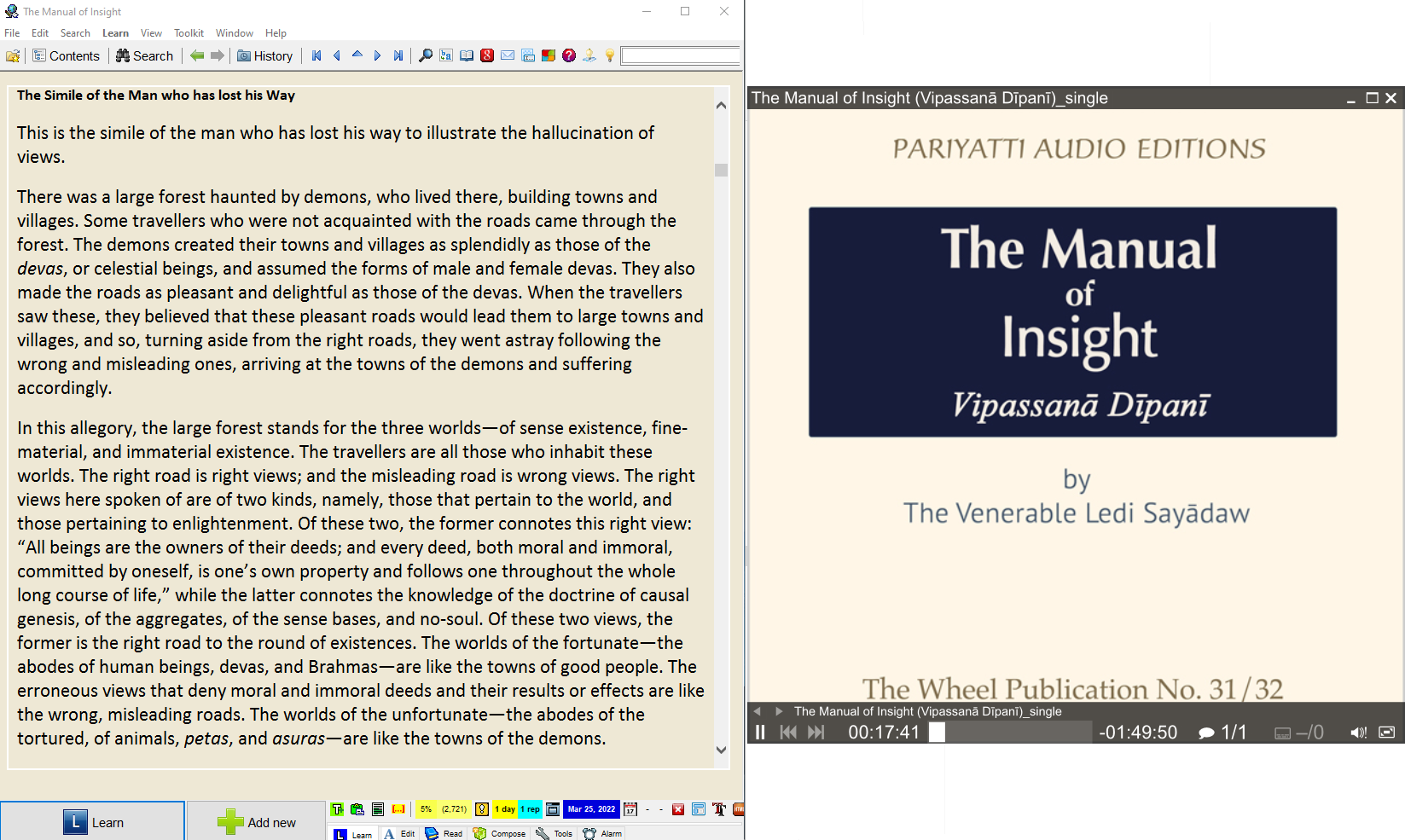Open the Contents window from toolbar
The width and height of the screenshot is (1405, 840).
point(67,55)
